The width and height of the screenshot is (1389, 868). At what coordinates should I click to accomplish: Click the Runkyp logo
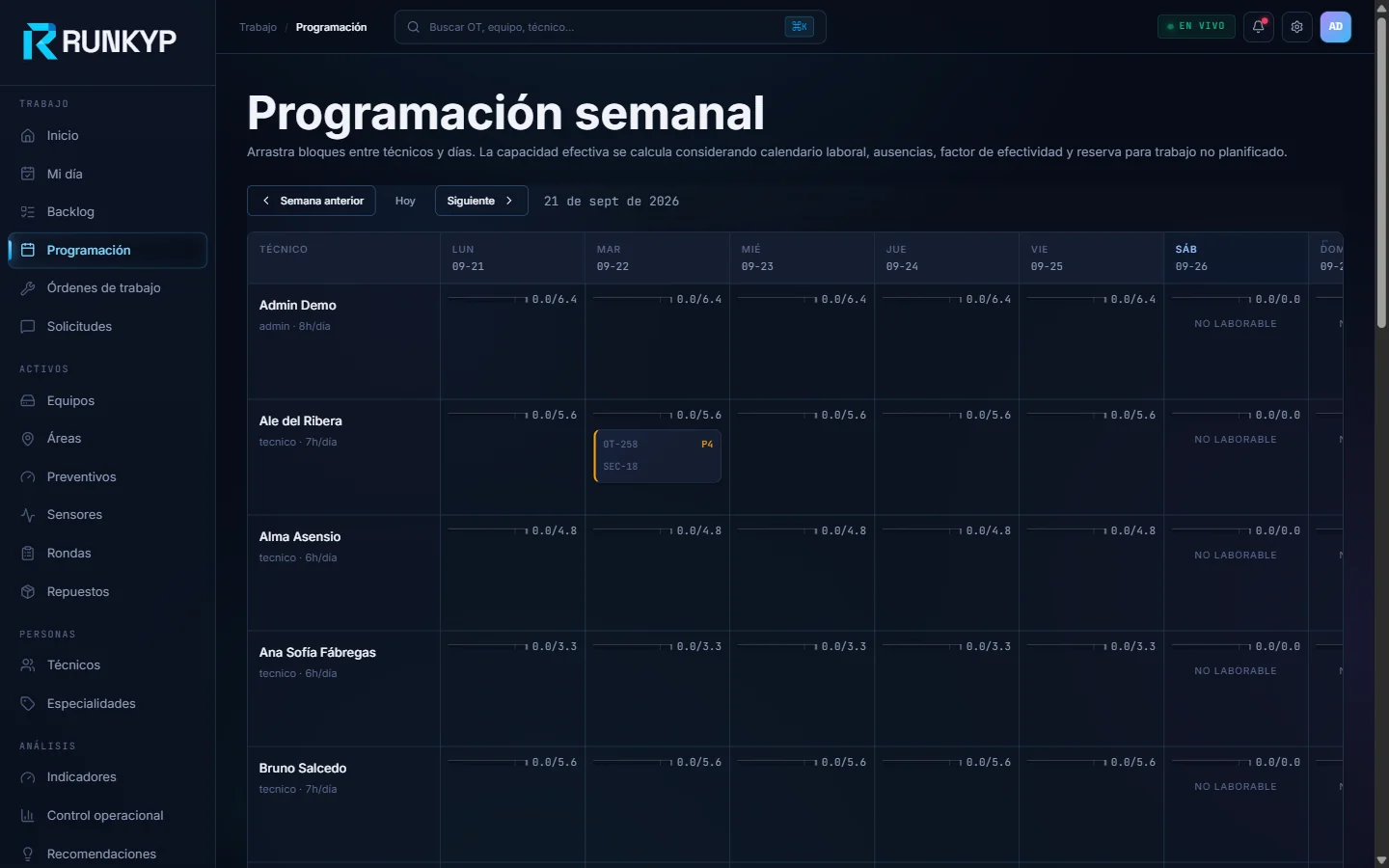(x=99, y=41)
